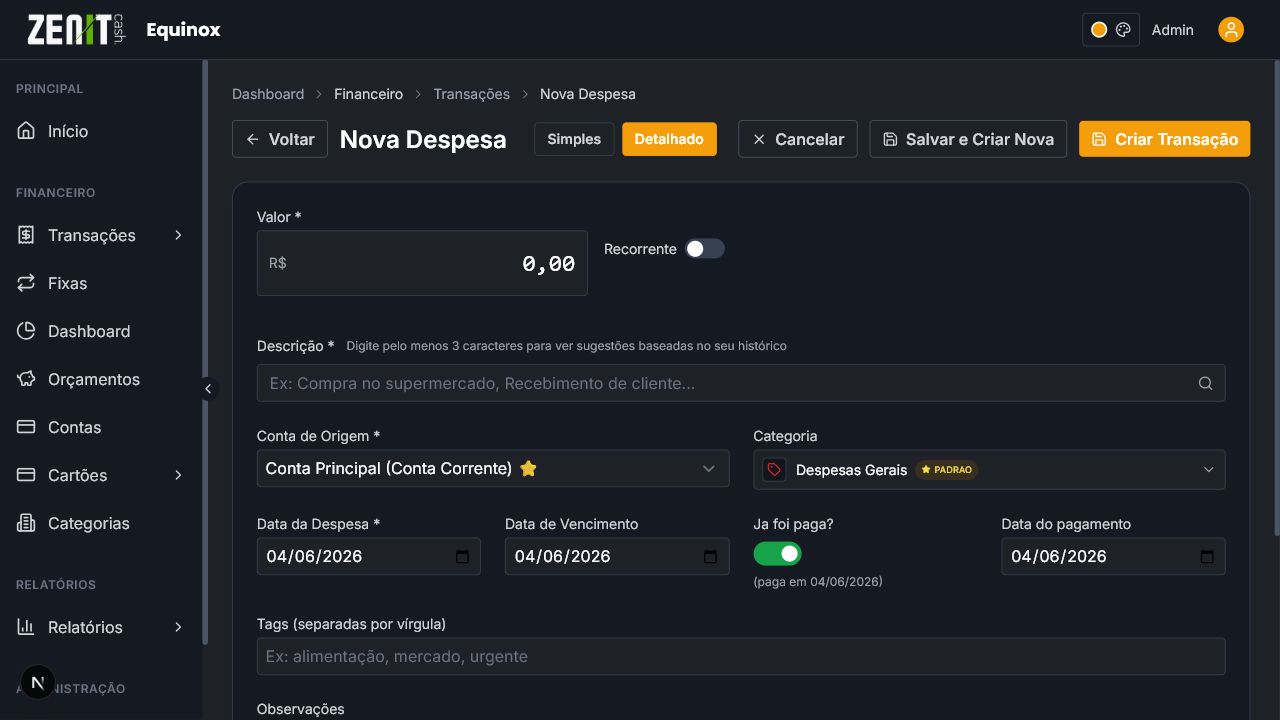Click the Nova Despesa breadcrumb text
The width and height of the screenshot is (1280, 720).
588,94
